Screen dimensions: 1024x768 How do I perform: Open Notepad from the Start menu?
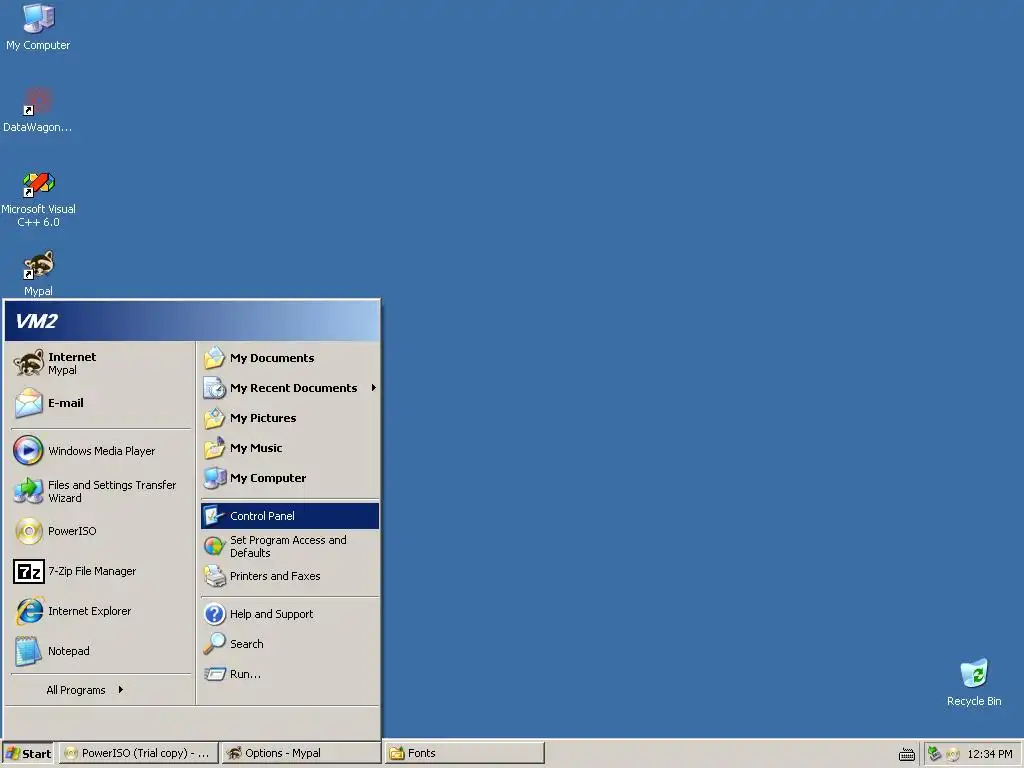tap(101, 651)
